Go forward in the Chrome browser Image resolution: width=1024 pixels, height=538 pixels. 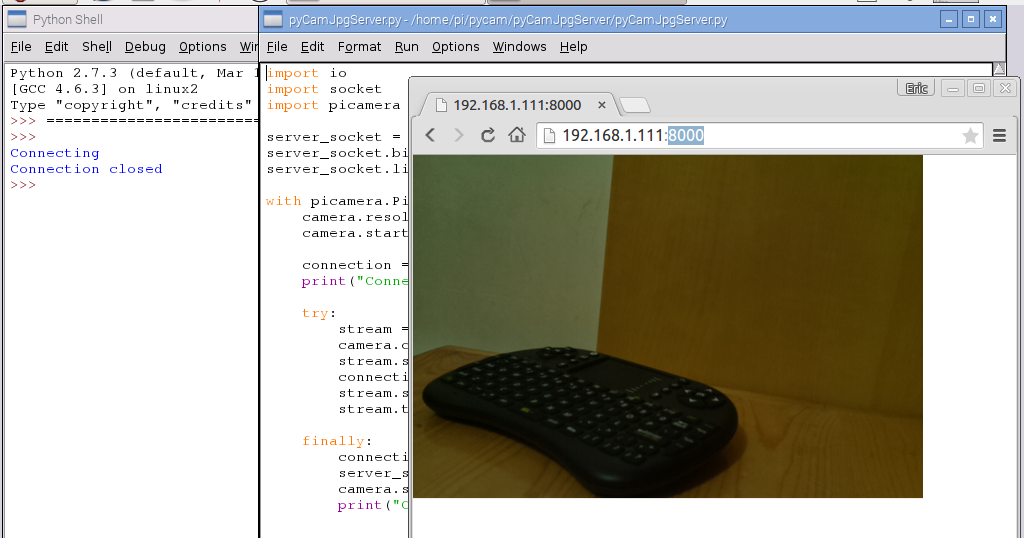point(458,135)
